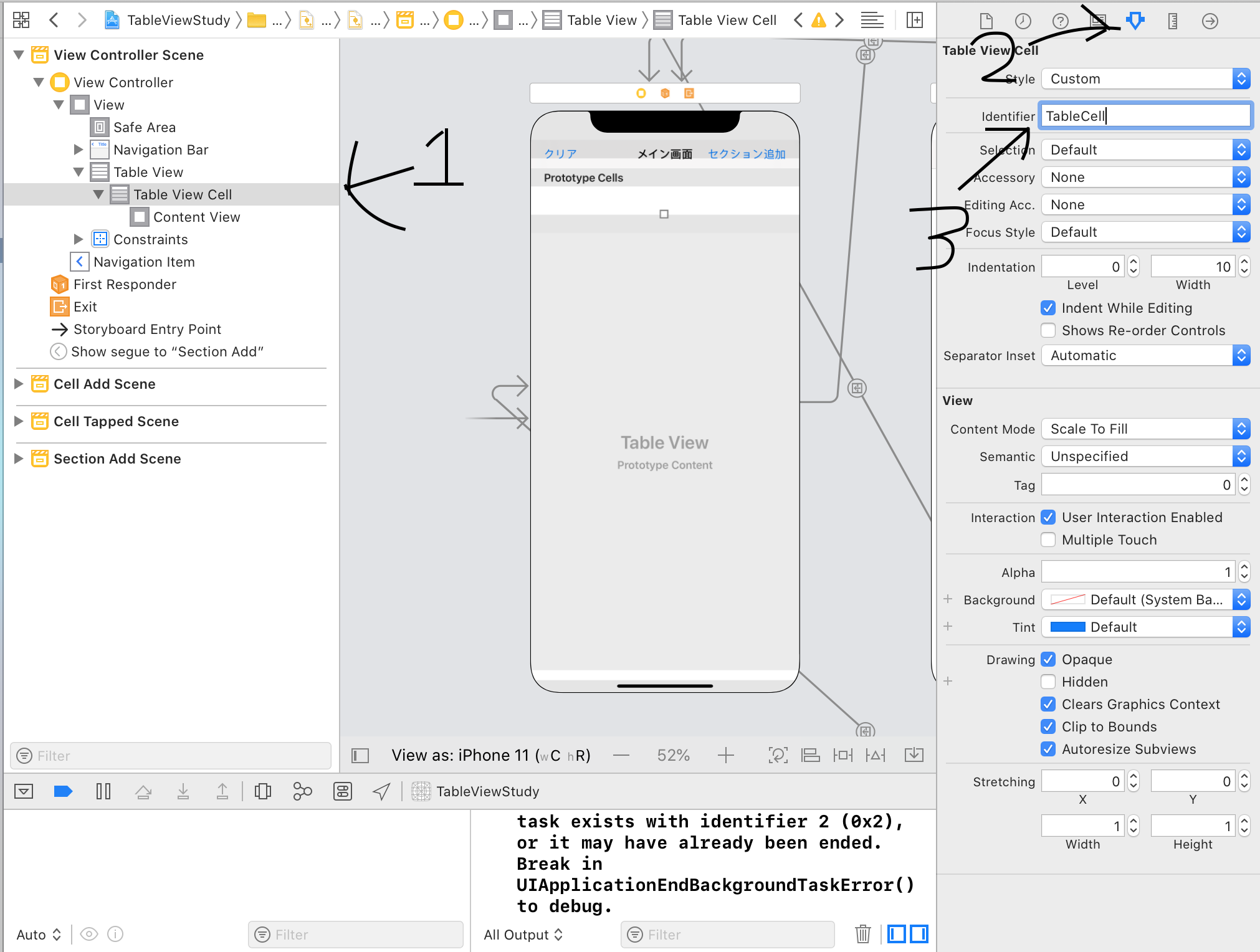The width and height of the screenshot is (1260, 952).
Task: Click the debug view hierarchy icon
Action: 263,791
